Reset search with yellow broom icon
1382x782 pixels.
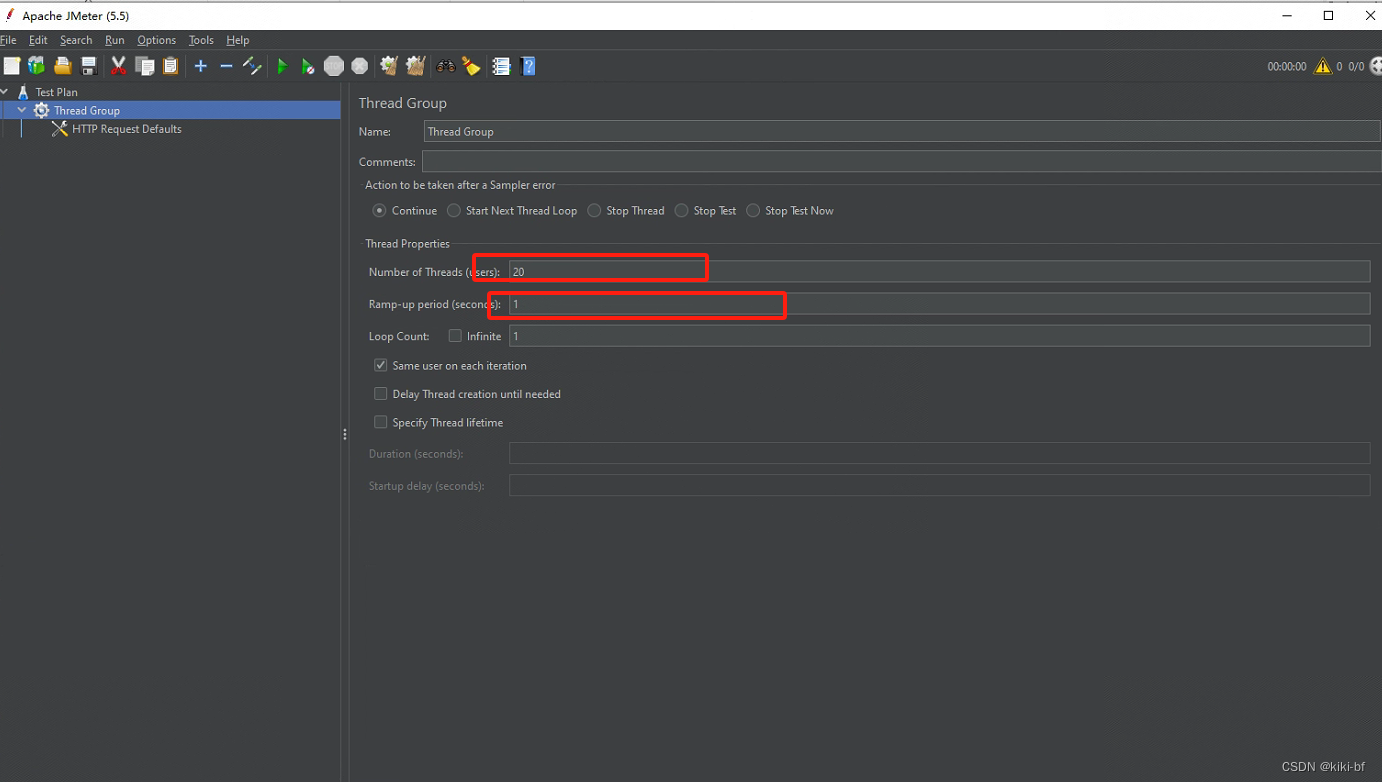coord(471,66)
